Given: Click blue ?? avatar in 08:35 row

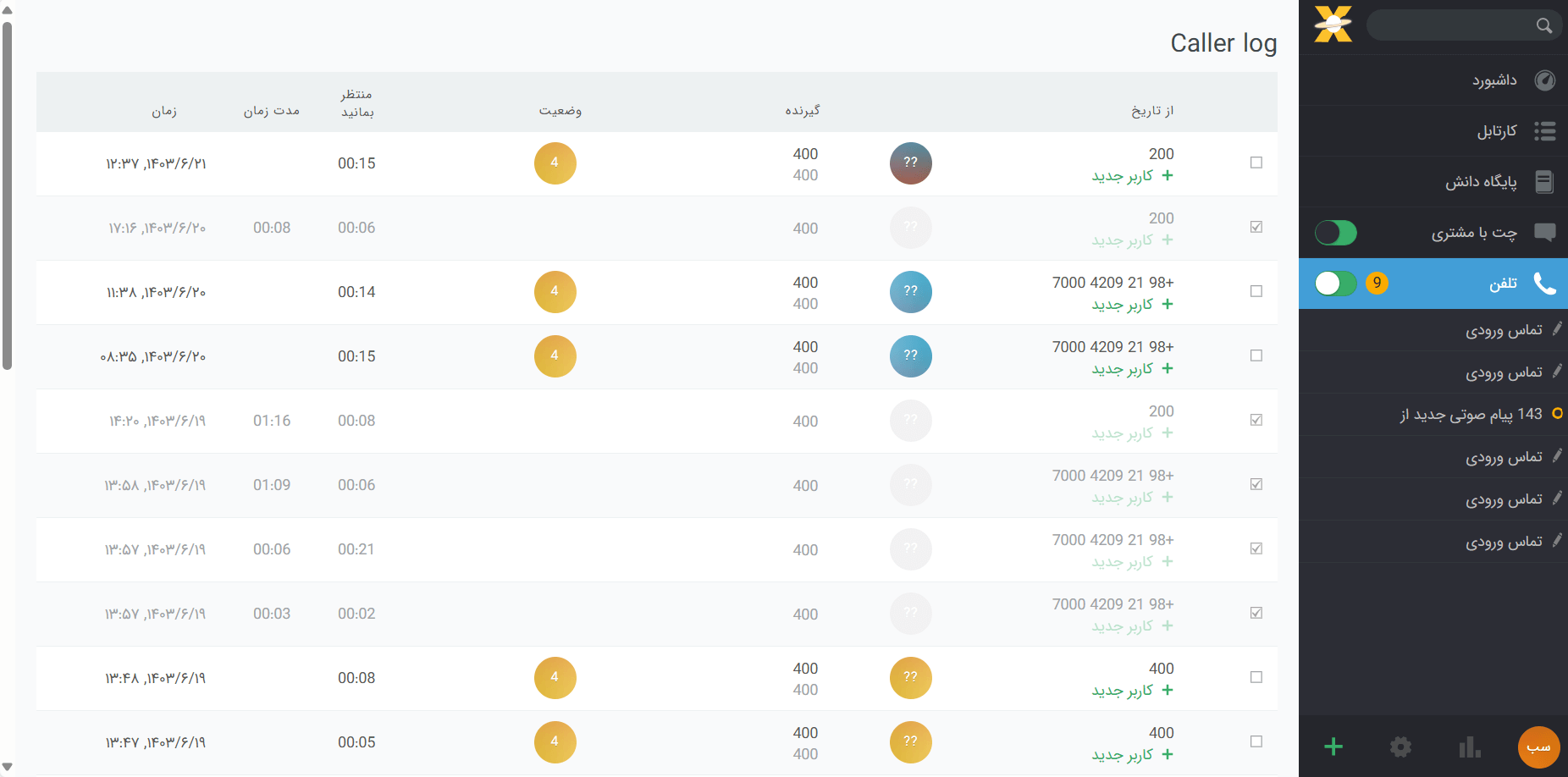Looking at the screenshot, I should coord(911,356).
